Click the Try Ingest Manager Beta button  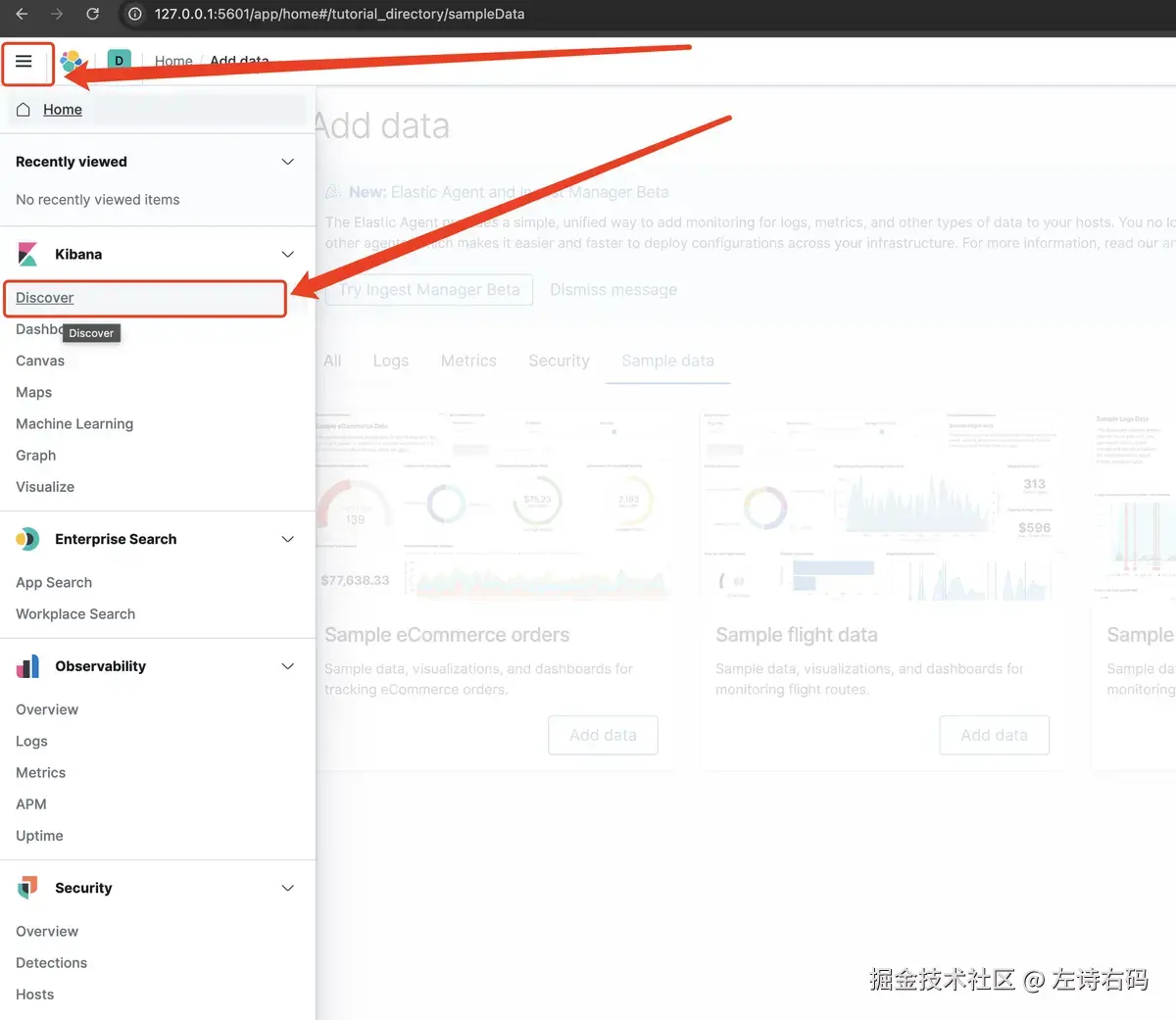pyautogui.click(x=429, y=290)
